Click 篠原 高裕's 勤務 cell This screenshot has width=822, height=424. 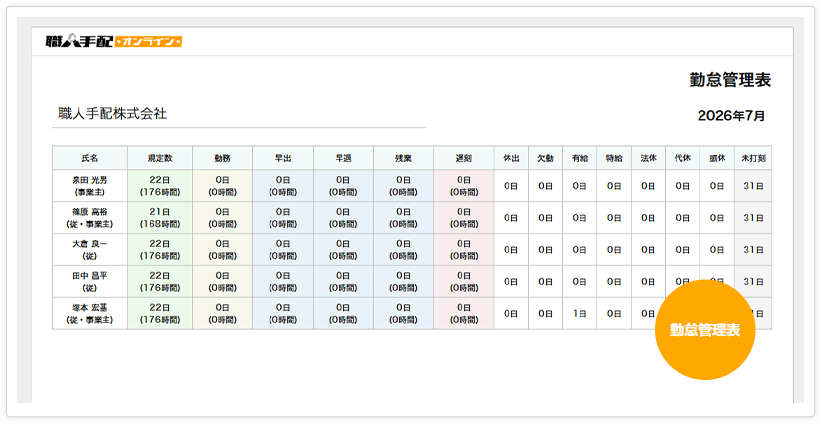(222, 218)
